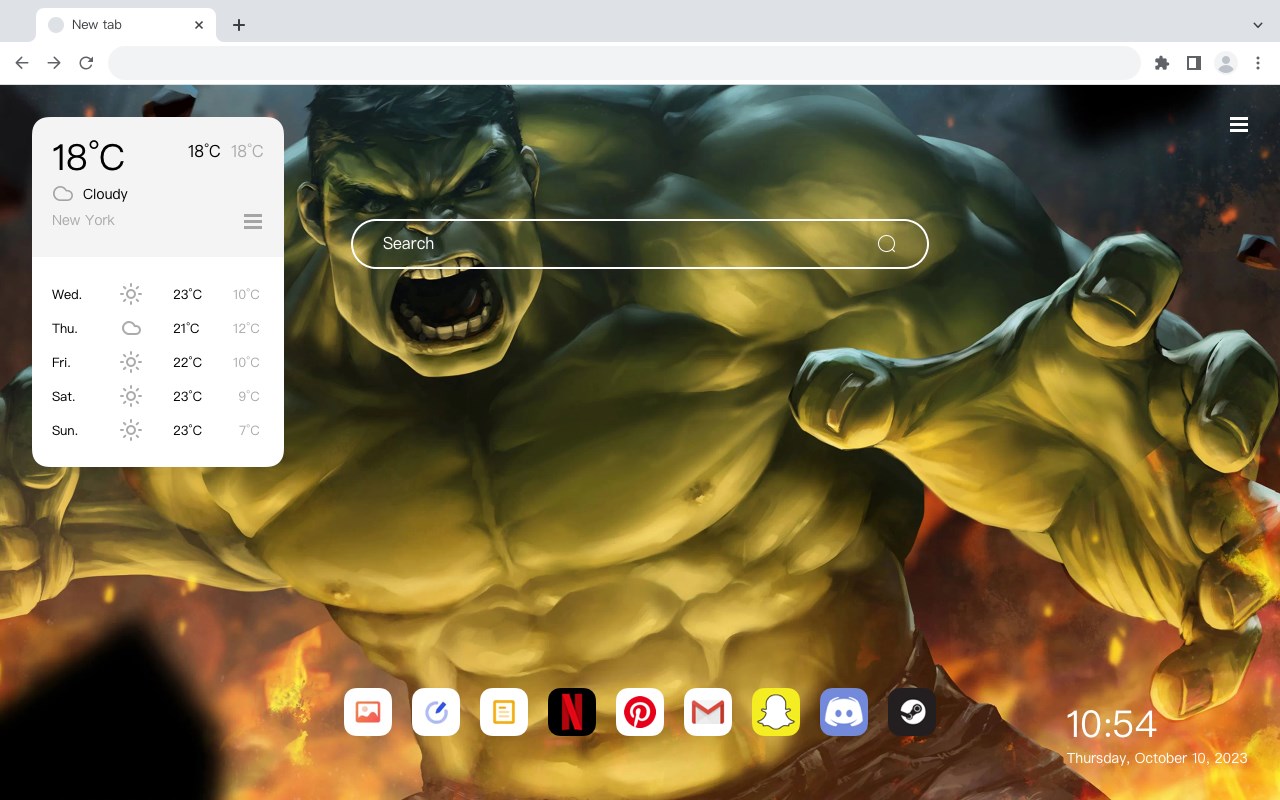Reload the current page

[x=86, y=63]
